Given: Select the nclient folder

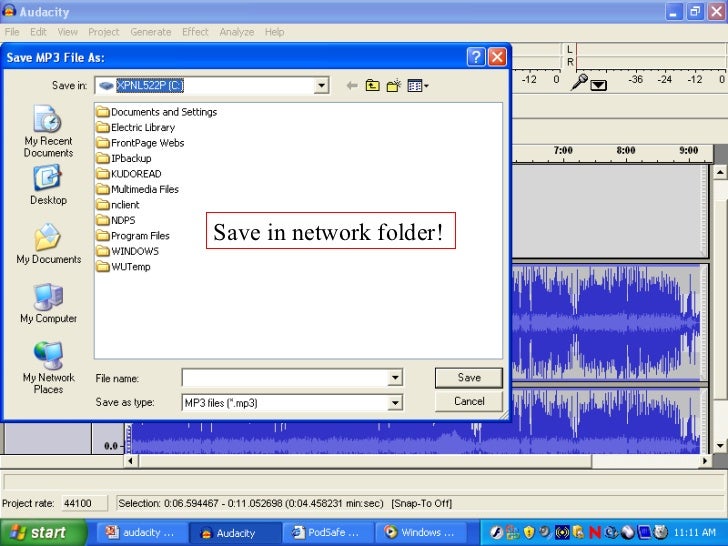Looking at the screenshot, I should point(118,205).
